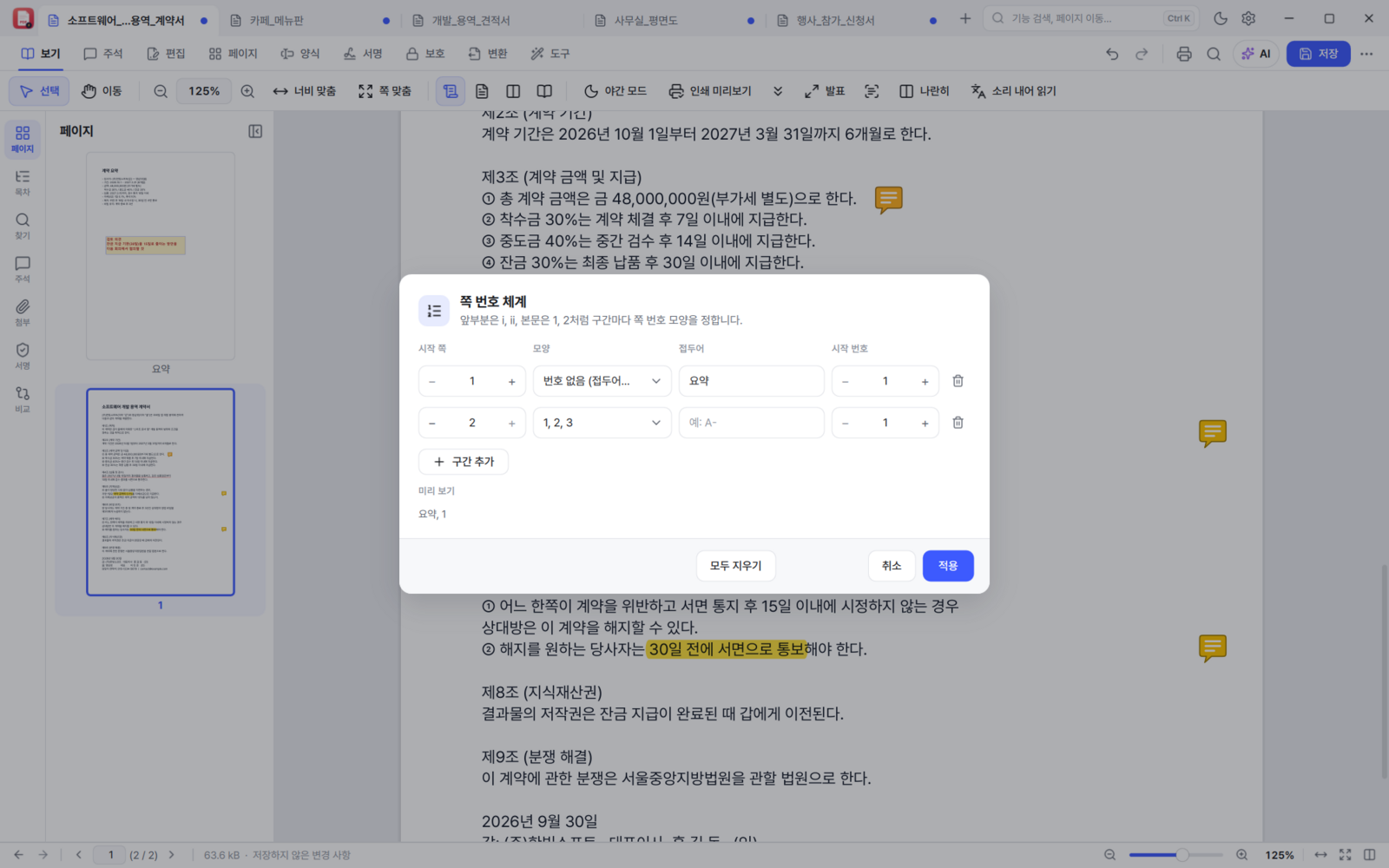The width and height of the screenshot is (1389, 868).
Task: Collapse the 페이지 thumbnail panel
Action: (x=255, y=131)
